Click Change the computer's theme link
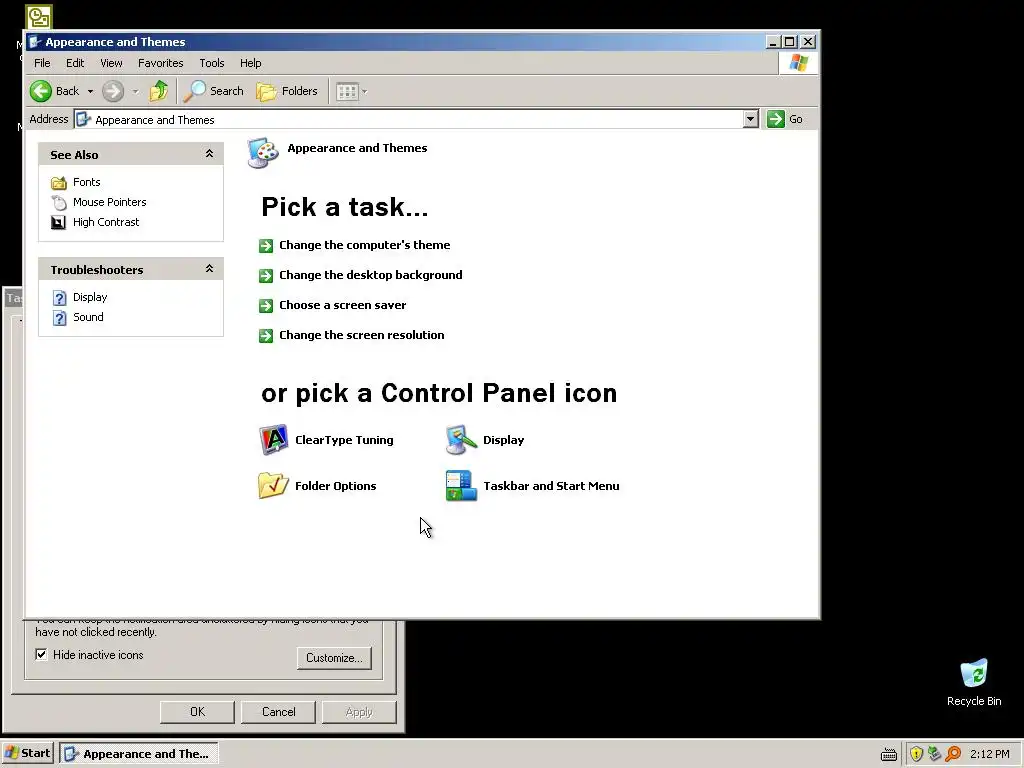 coord(364,245)
